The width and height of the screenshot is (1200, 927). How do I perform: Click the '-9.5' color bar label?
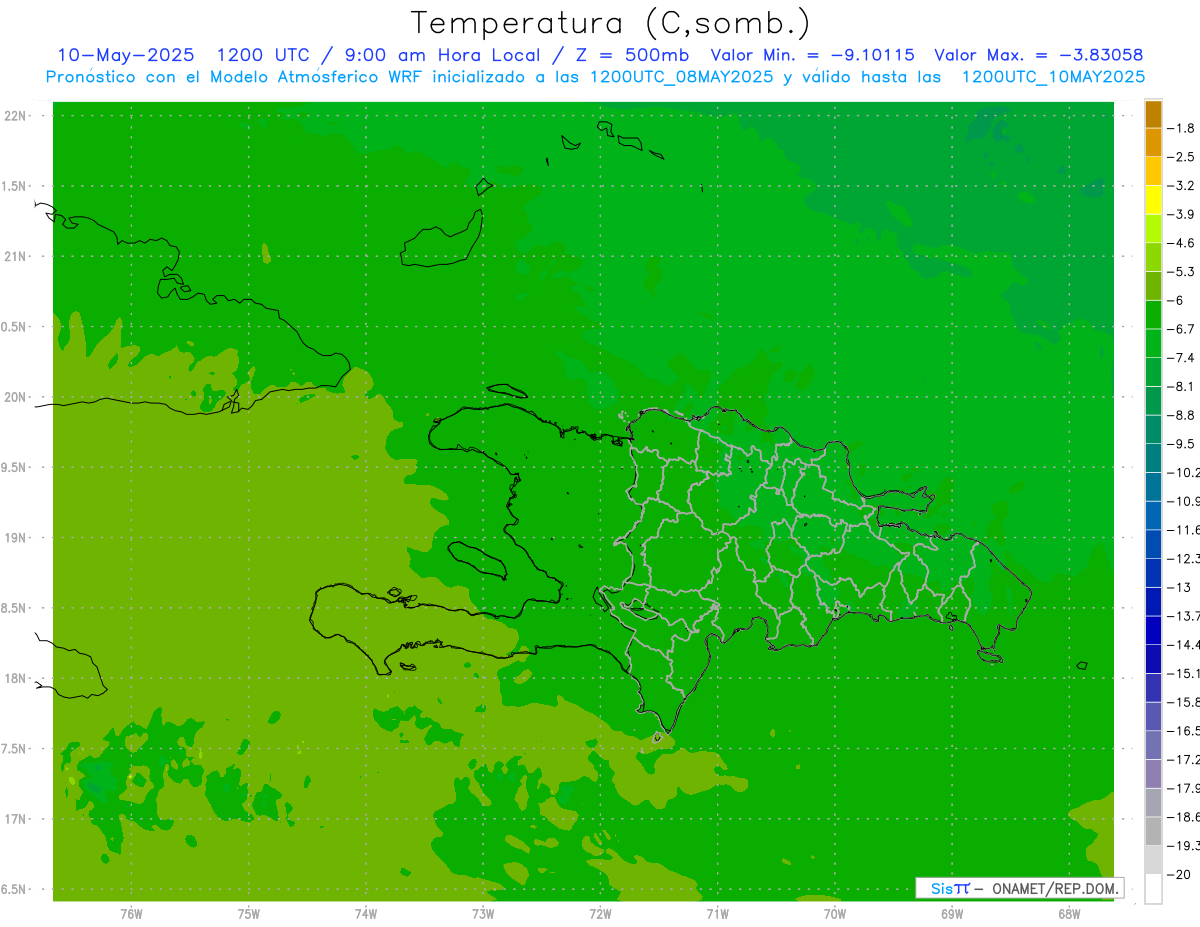(1183, 443)
